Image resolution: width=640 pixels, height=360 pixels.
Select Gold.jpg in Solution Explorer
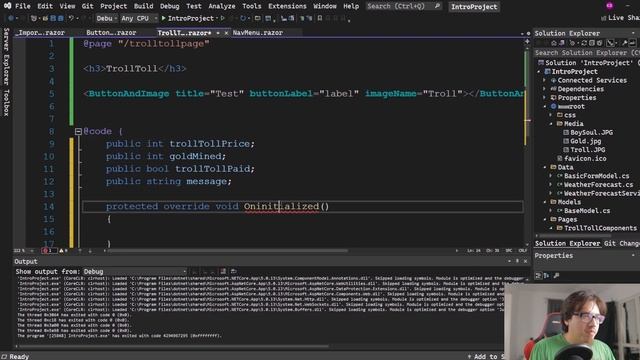point(585,141)
